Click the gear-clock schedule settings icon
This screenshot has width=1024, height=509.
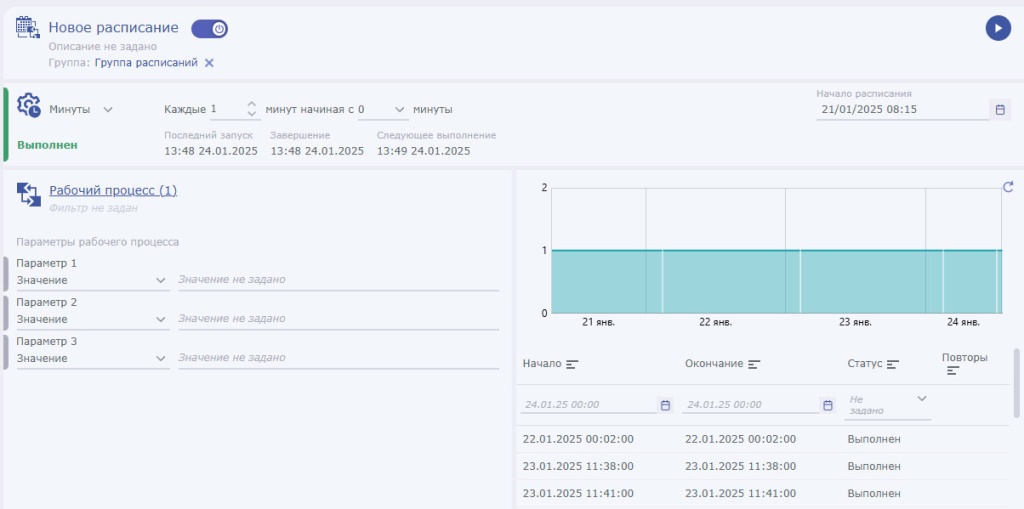pos(29,106)
